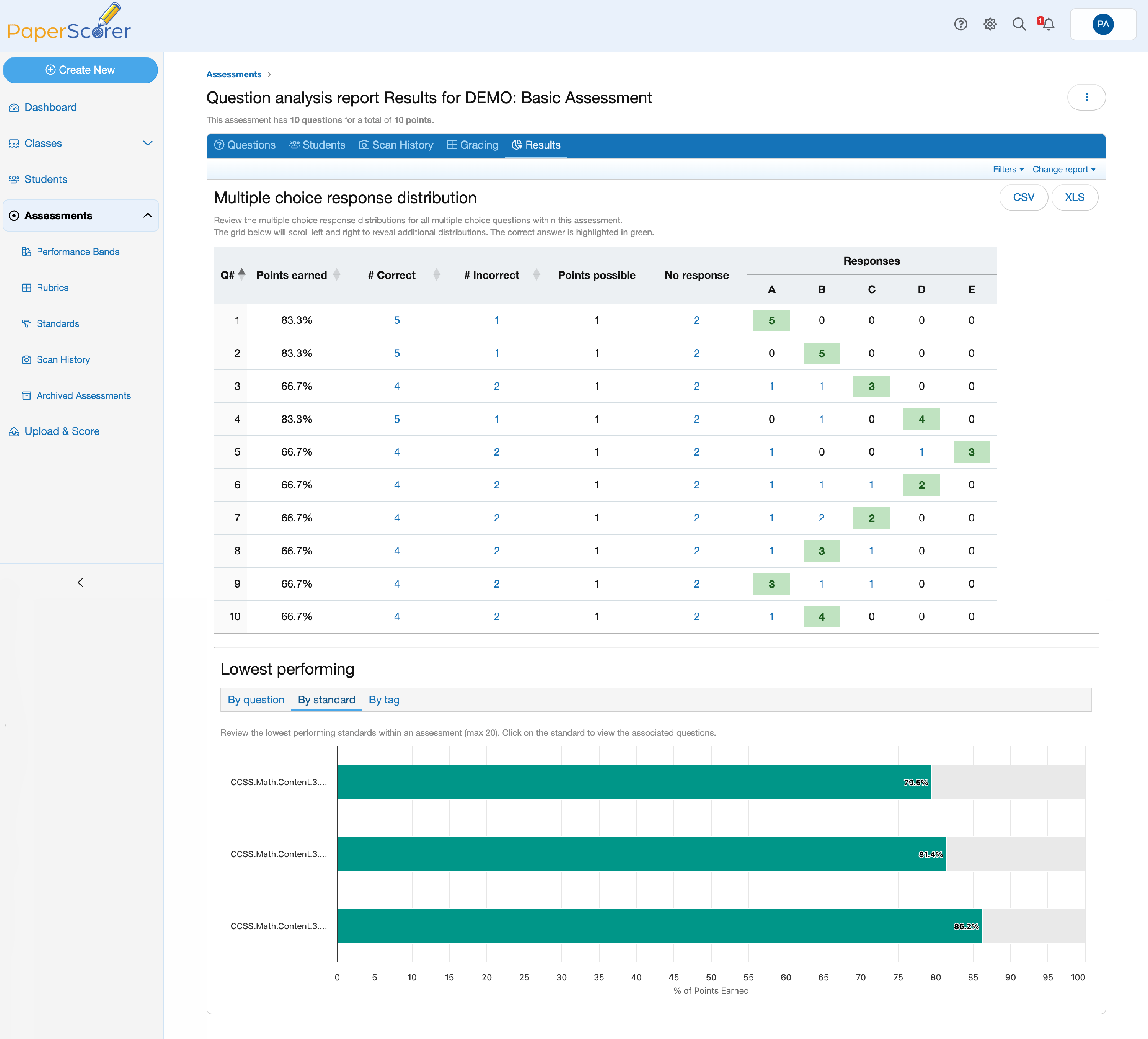Export results with the CSV button
1148x1039 pixels.
[x=1023, y=197]
